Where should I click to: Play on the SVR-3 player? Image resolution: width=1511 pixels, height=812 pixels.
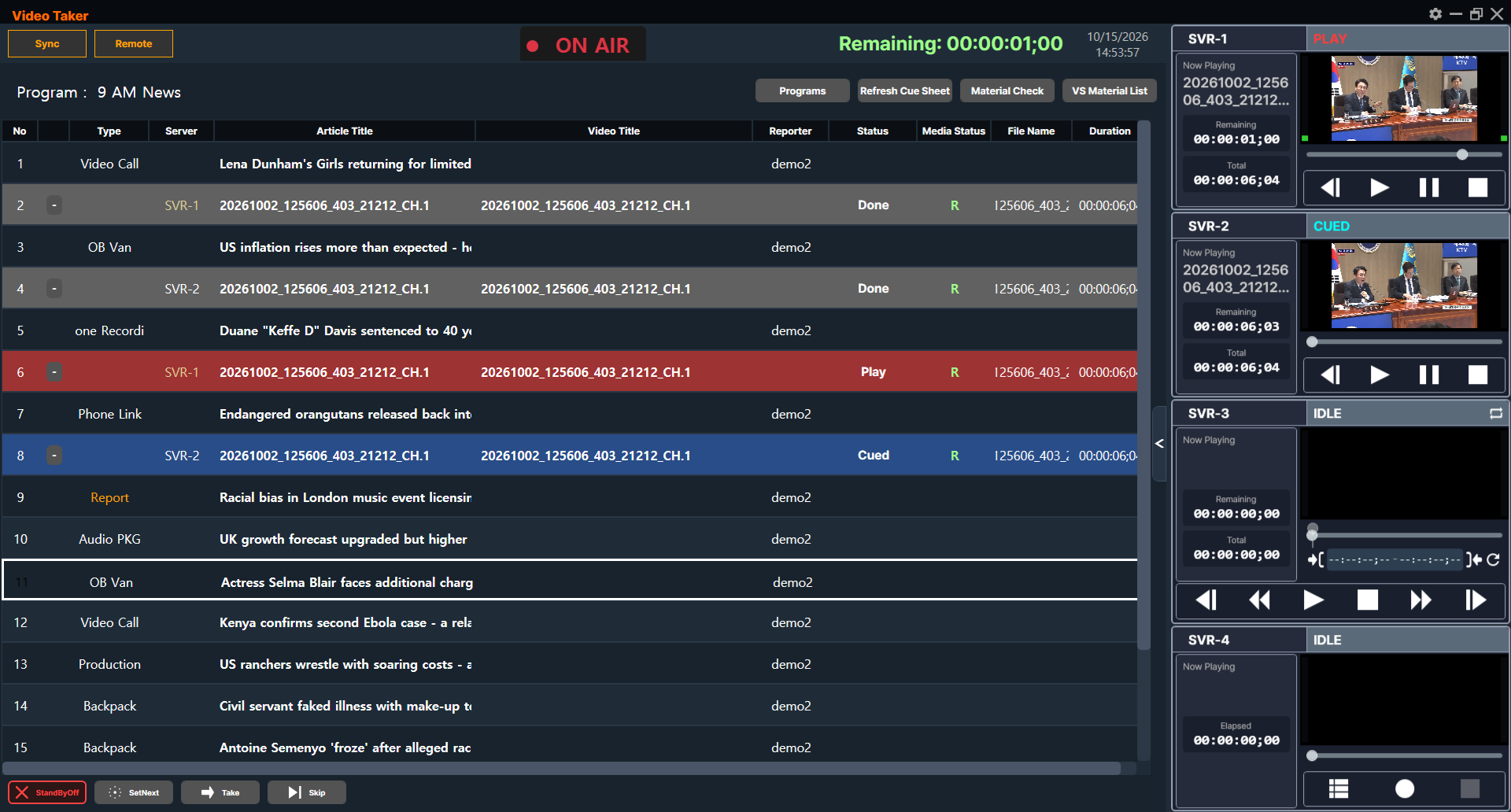click(x=1313, y=600)
